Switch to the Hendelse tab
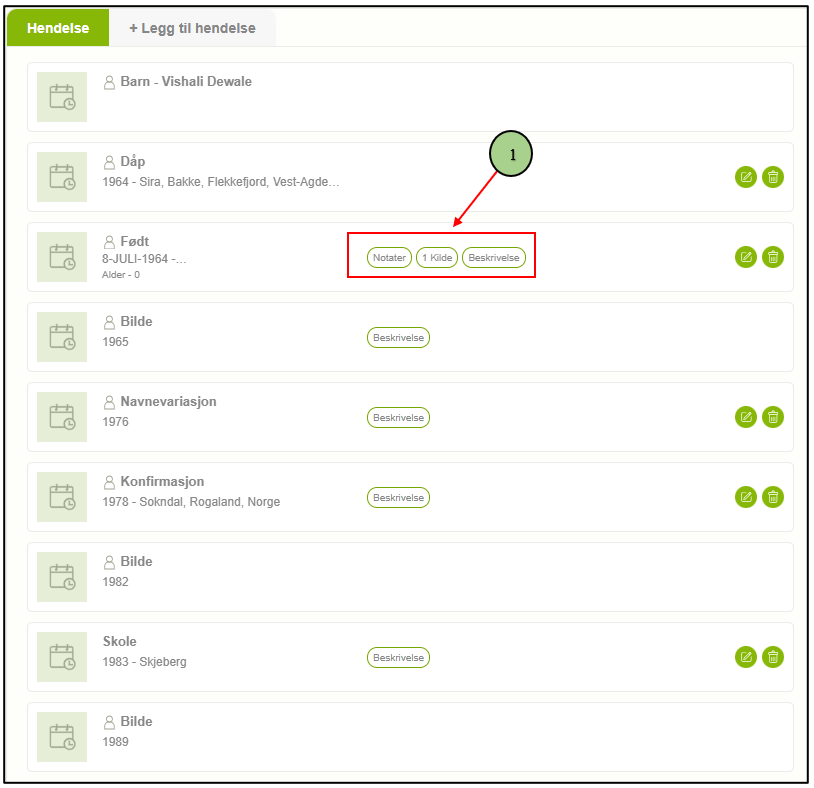This screenshot has width=814, height=788. point(58,28)
